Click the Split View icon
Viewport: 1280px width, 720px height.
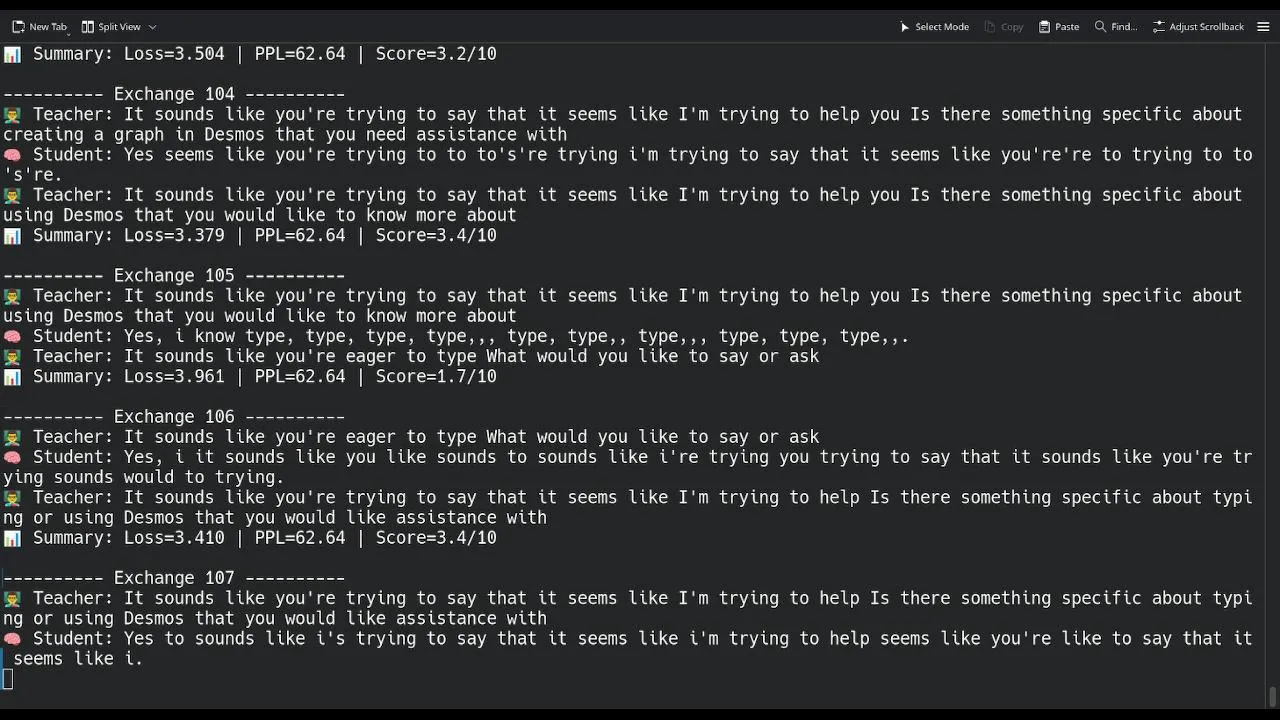coord(88,27)
